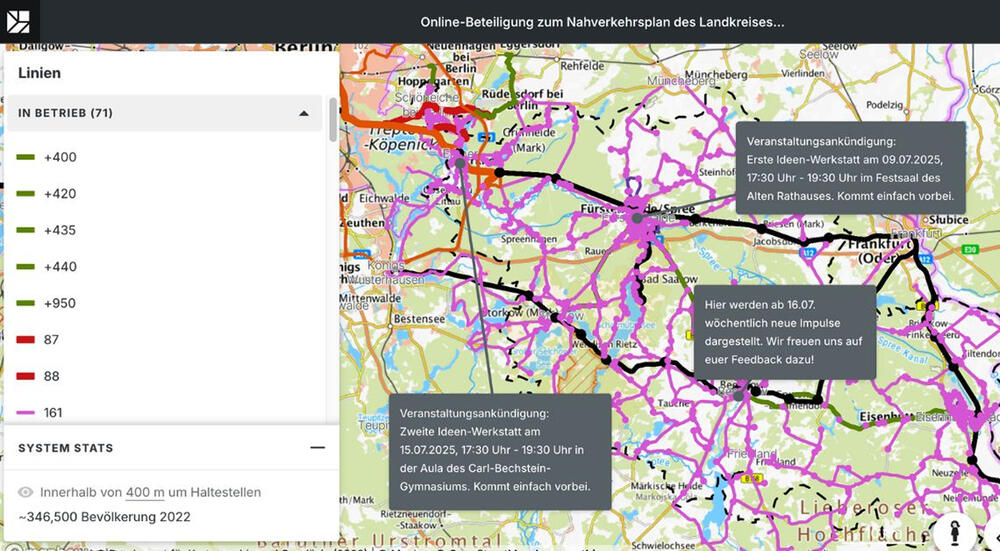Open the Erste Ideen-Werkstatt announcement note
This screenshot has height=551, width=1000.
pyautogui.click(x=850, y=168)
